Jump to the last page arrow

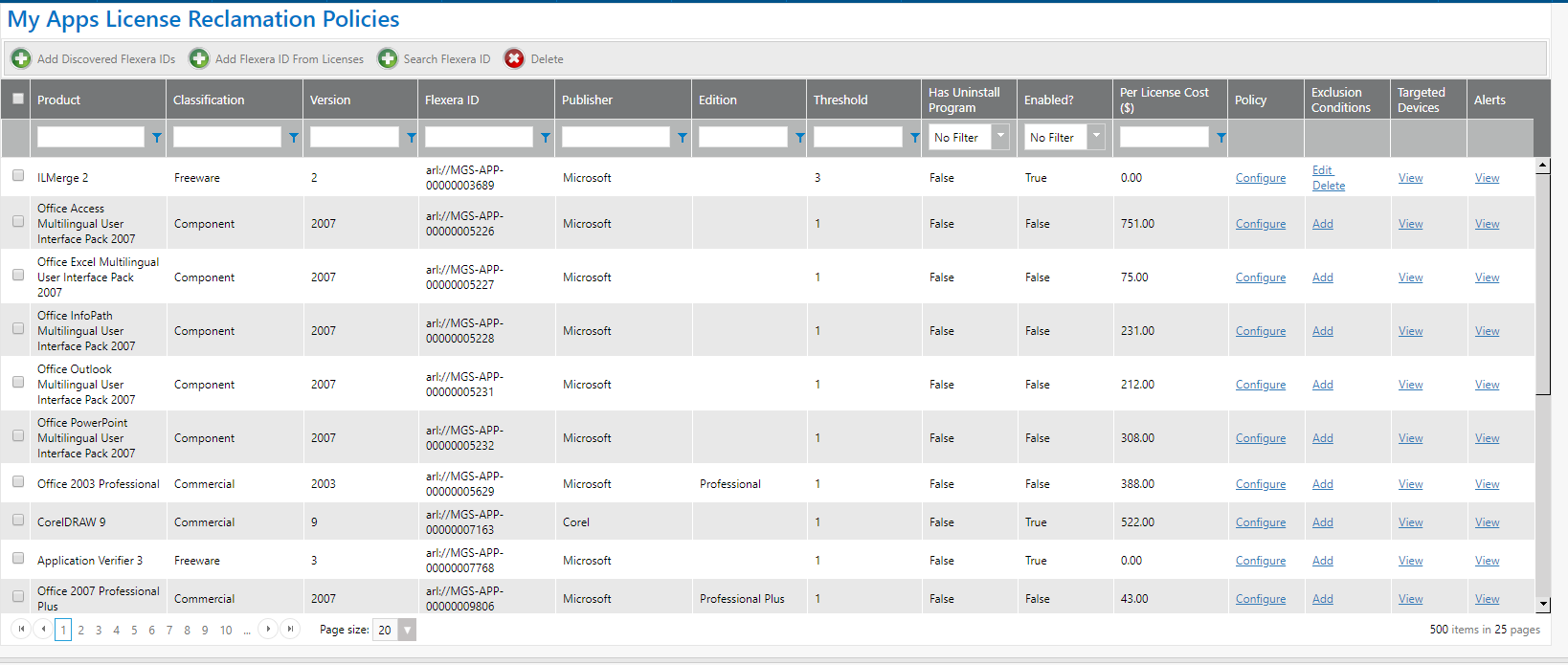(290, 629)
